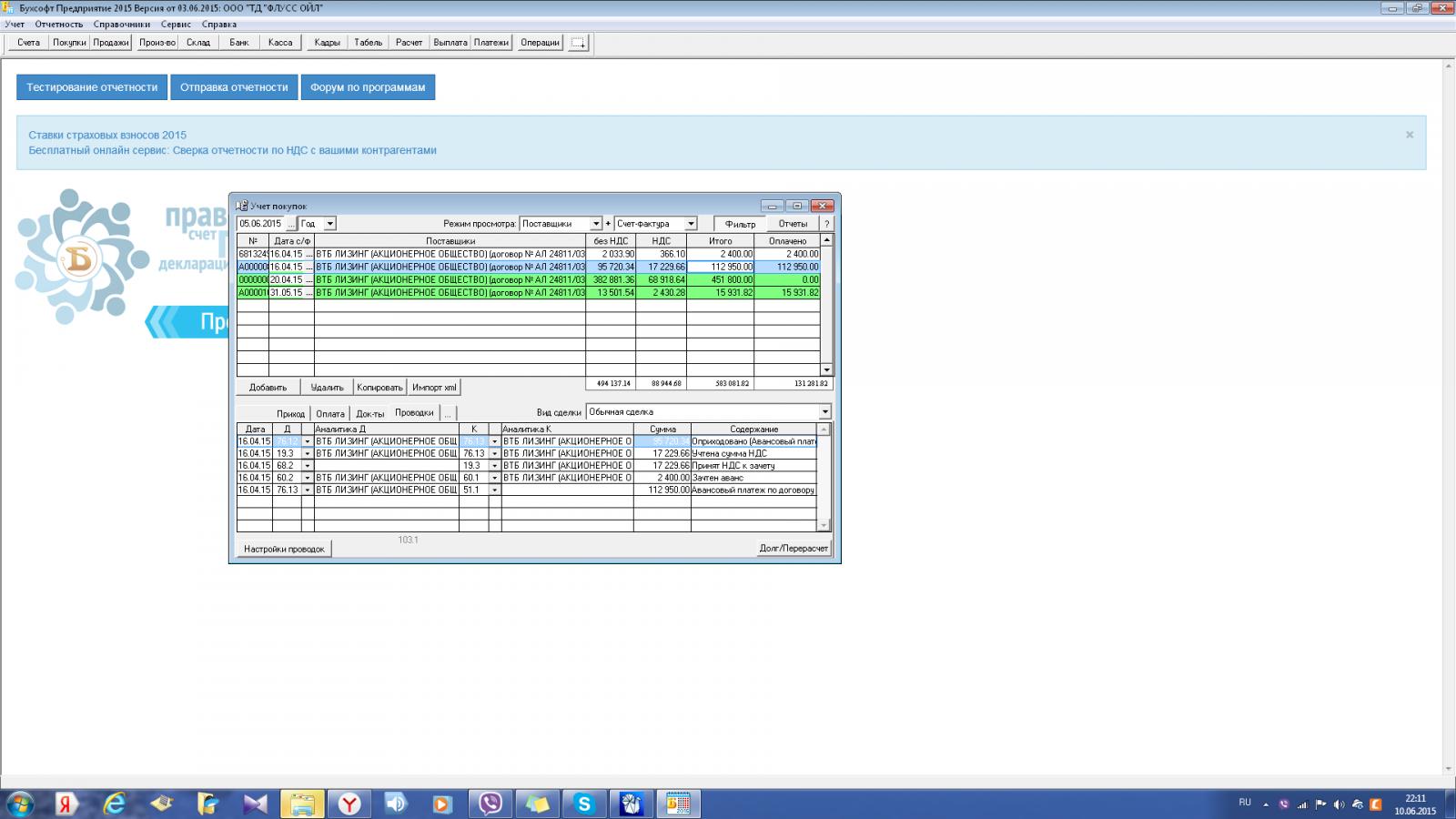1456x819 pixels.
Task: Open the Поставщики view mode dropdown
Action: coord(596,224)
